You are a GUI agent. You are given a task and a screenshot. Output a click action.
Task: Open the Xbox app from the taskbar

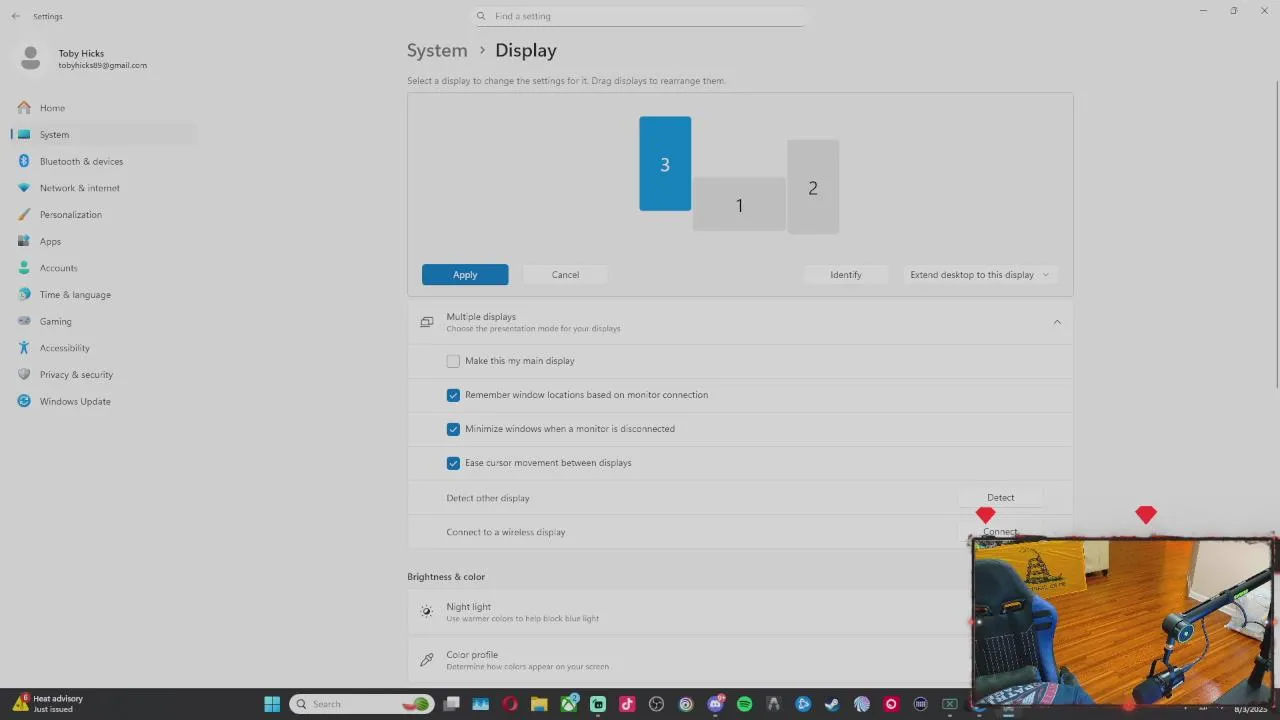point(568,704)
